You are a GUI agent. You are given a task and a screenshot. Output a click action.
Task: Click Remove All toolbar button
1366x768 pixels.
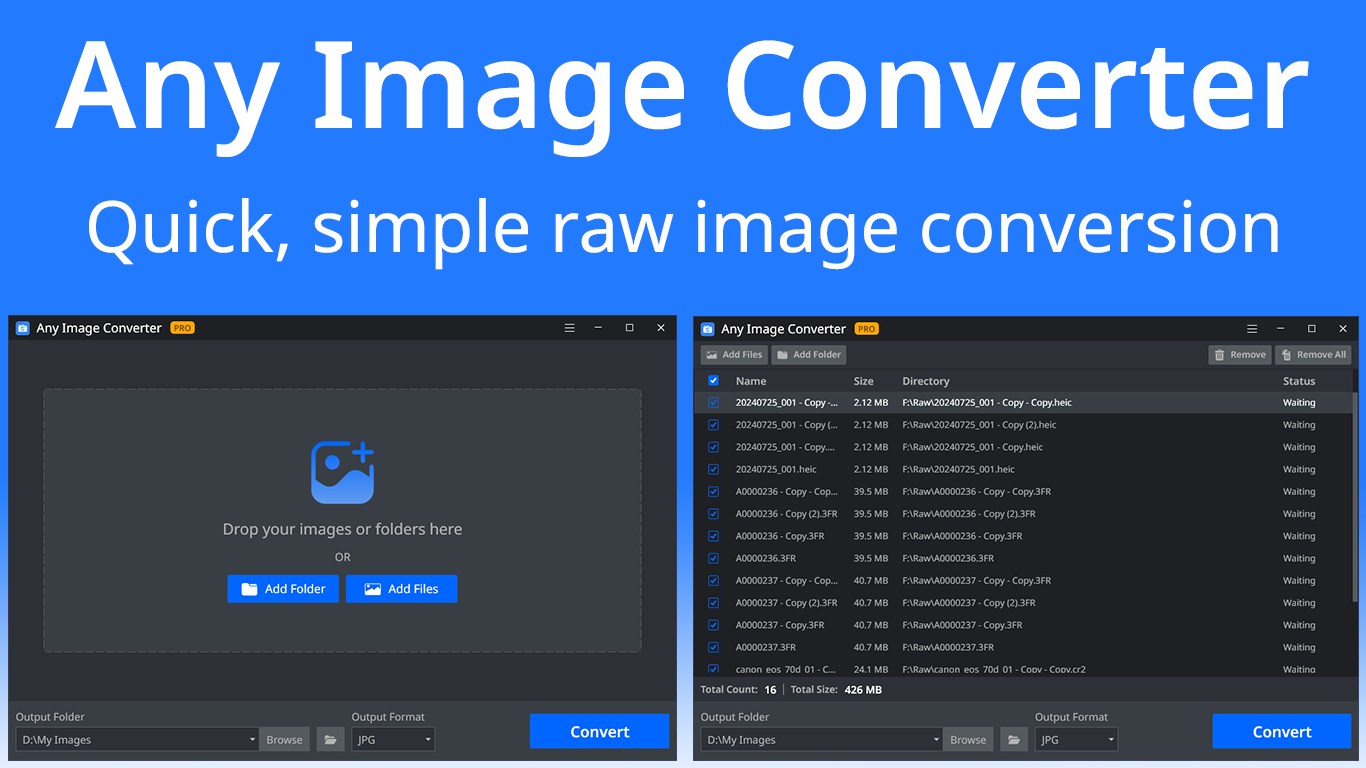coord(1313,355)
